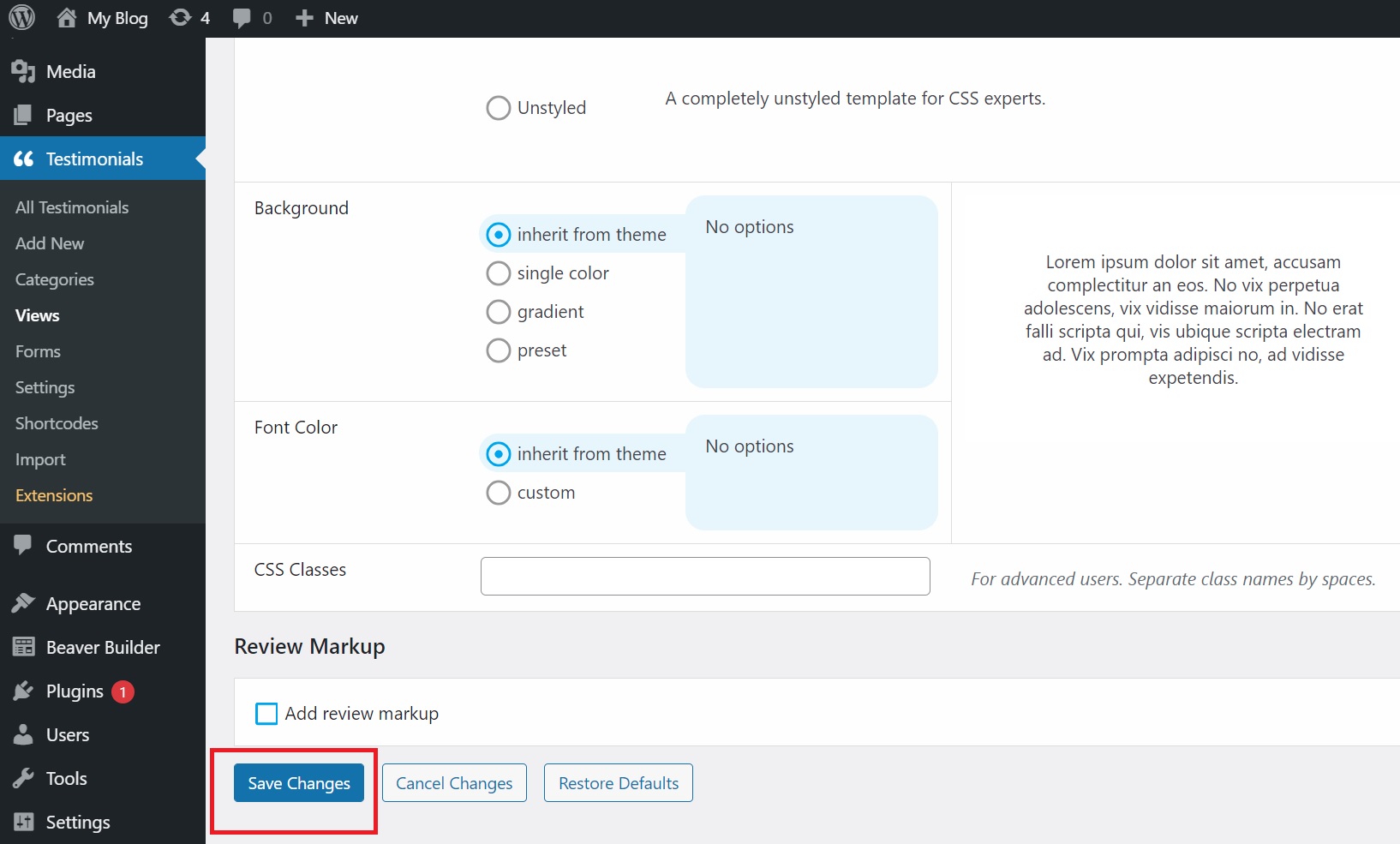Image resolution: width=1400 pixels, height=844 pixels.
Task: Open the Testimonials menu label
Action: tap(94, 159)
